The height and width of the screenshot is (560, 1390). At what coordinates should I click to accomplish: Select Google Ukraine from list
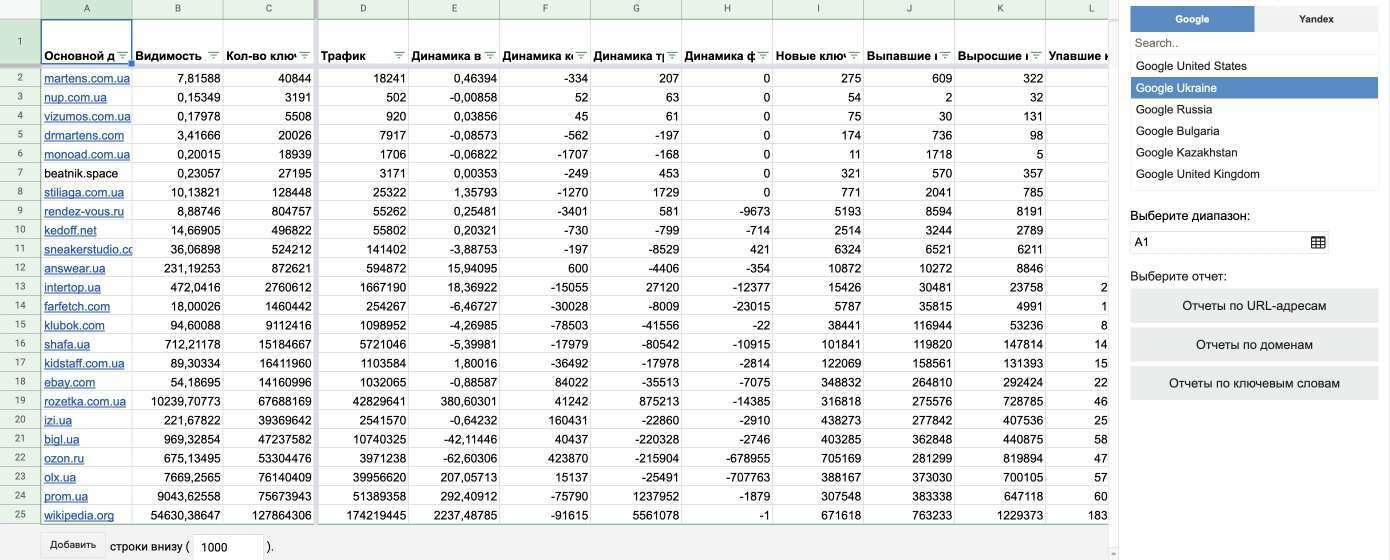tap(1254, 88)
